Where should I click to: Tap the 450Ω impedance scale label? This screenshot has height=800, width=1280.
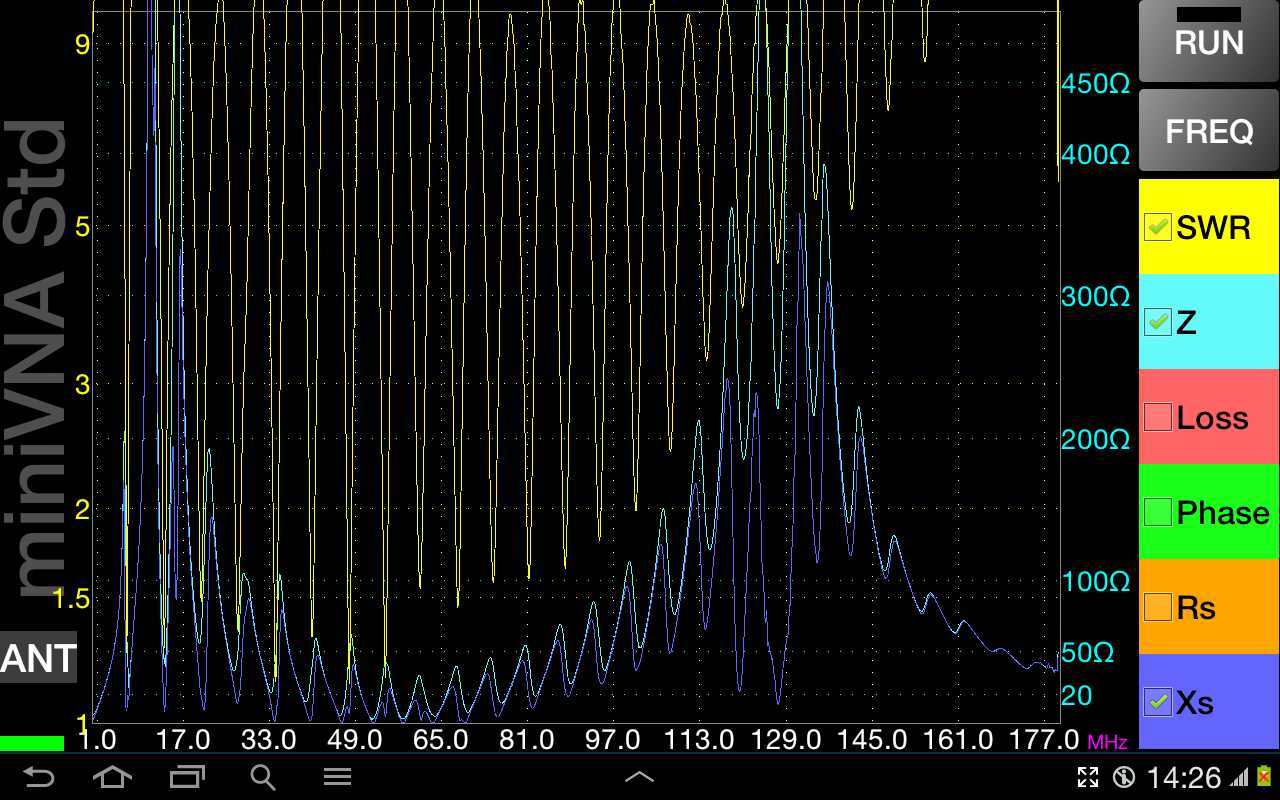coord(1096,84)
